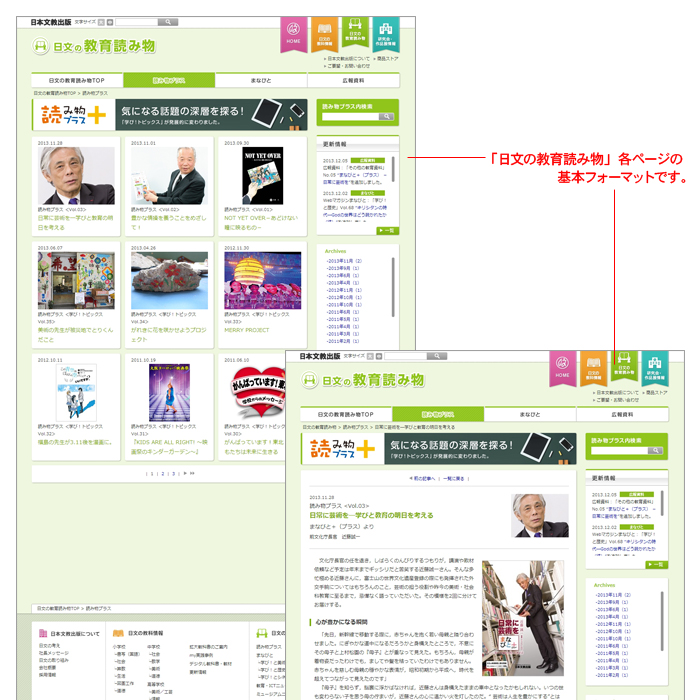Click 前の記事へ link on article page
Viewport: 700px width, 700px height.
tap(422, 479)
